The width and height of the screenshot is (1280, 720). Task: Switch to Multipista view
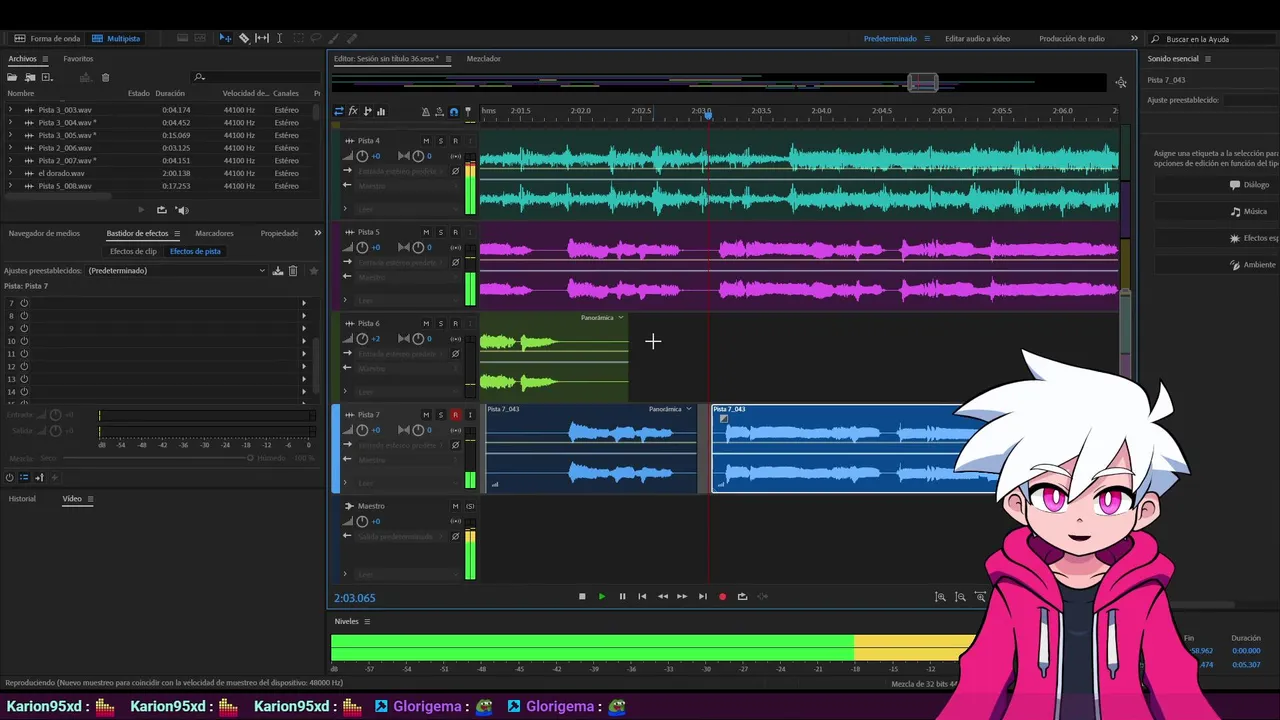pyautogui.click(x=116, y=39)
